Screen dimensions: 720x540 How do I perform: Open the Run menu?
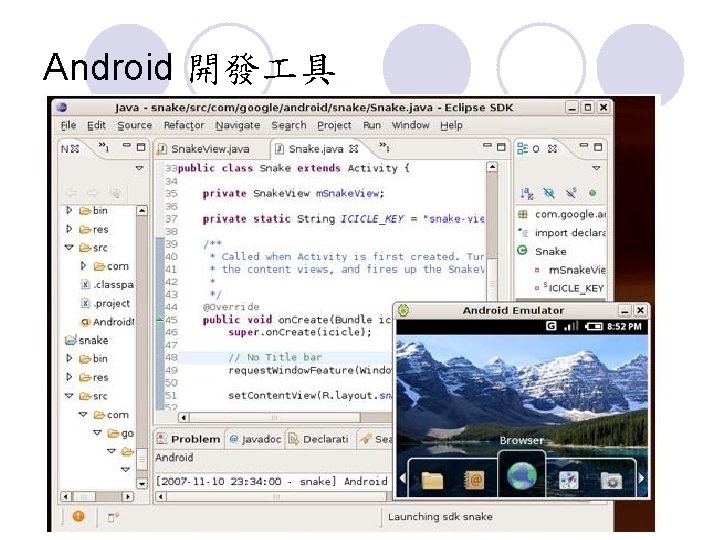(x=372, y=125)
